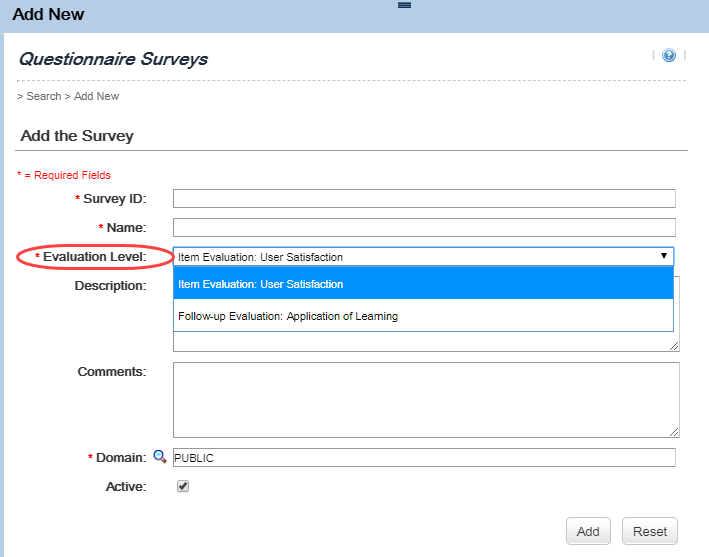
Task: Select Item Evaluation: User Satisfaction option
Action: tap(423, 284)
